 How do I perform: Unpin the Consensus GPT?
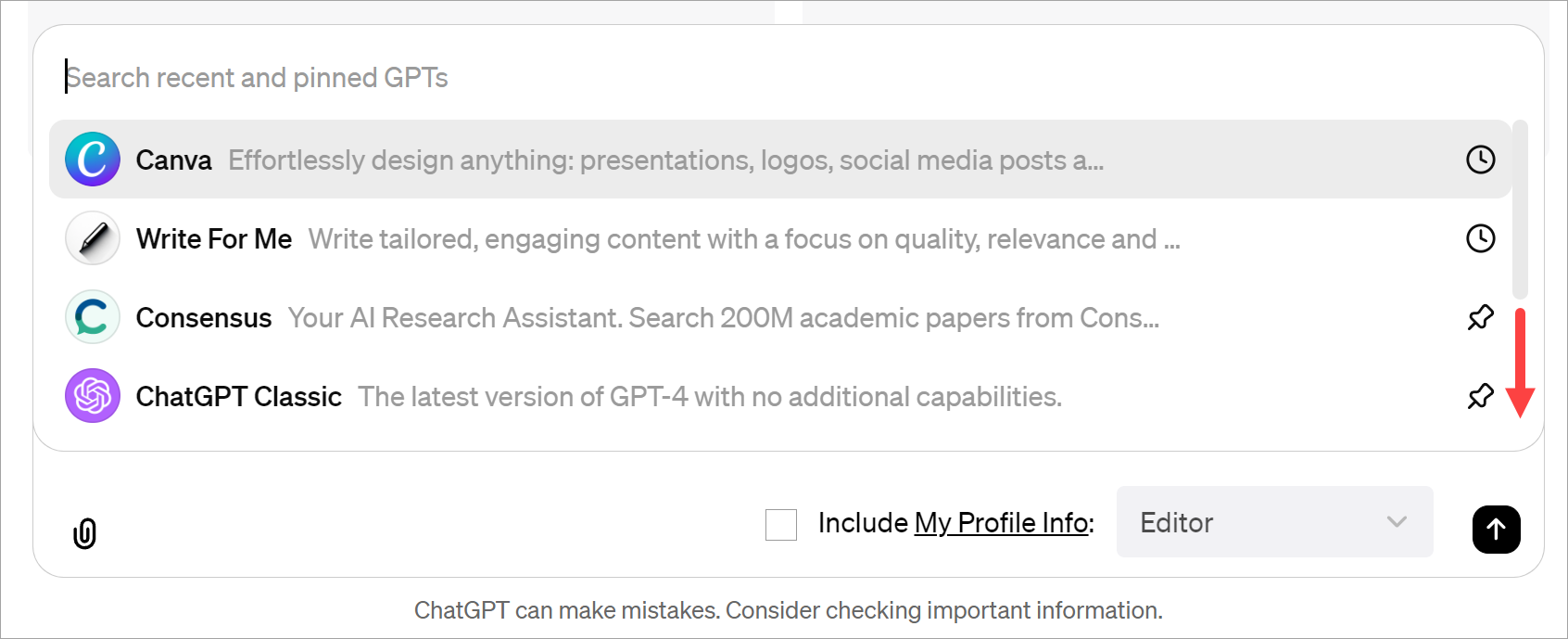tap(1480, 317)
